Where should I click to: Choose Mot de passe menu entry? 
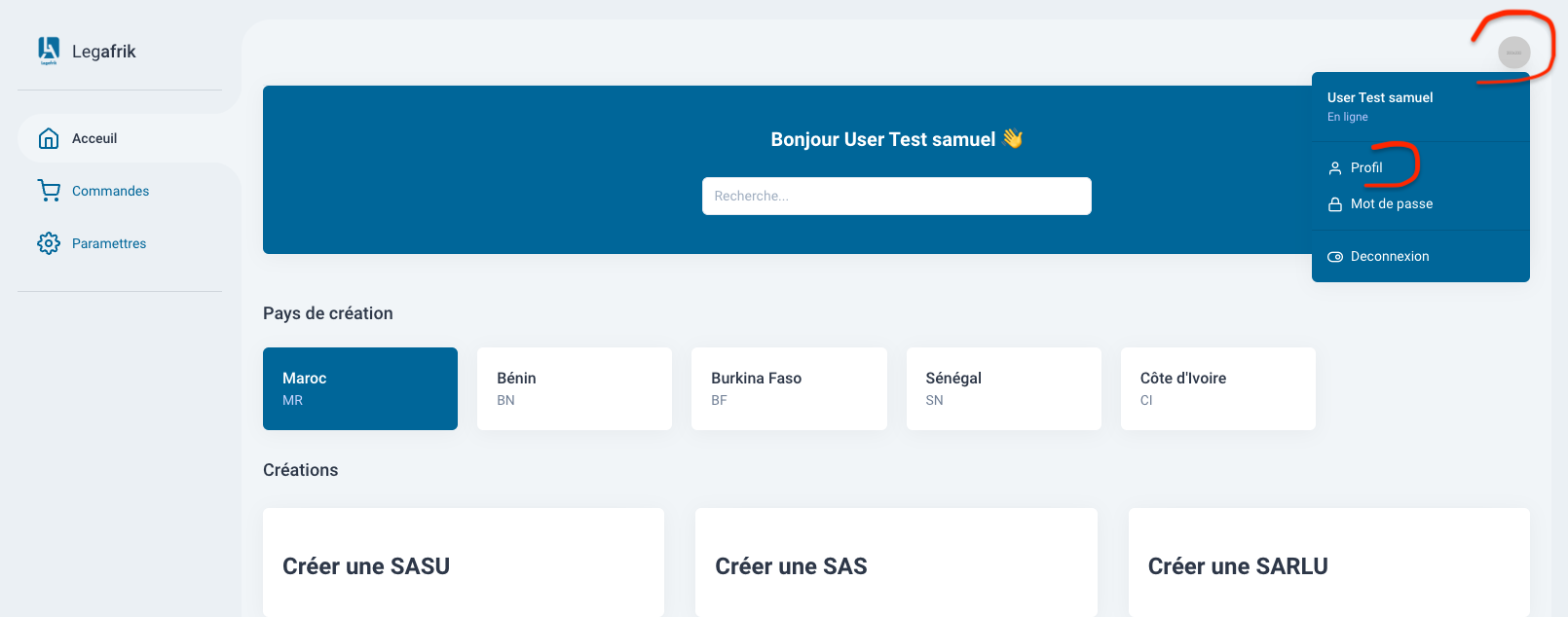pos(1391,203)
